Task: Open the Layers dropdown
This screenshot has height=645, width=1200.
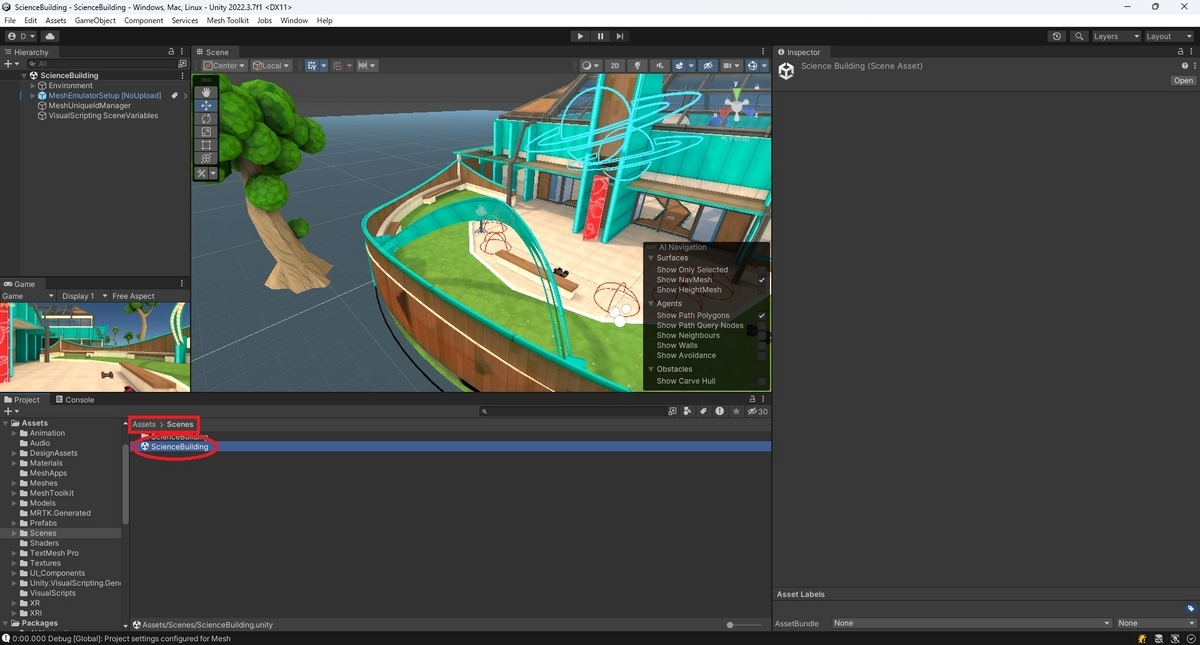Action: [x=1115, y=36]
